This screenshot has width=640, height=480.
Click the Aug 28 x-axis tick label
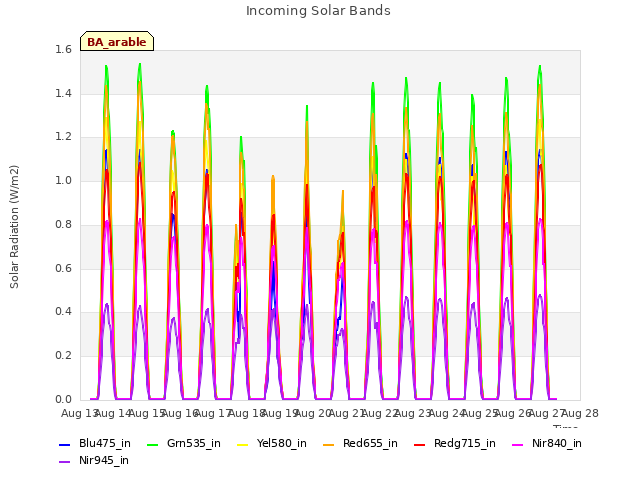point(580,413)
